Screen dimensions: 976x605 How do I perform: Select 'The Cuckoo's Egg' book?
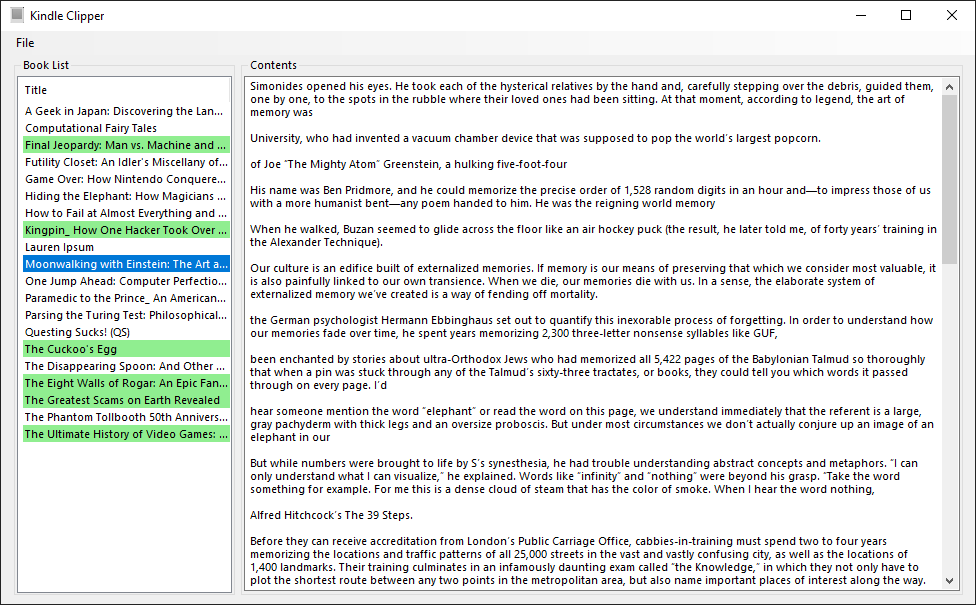click(126, 349)
